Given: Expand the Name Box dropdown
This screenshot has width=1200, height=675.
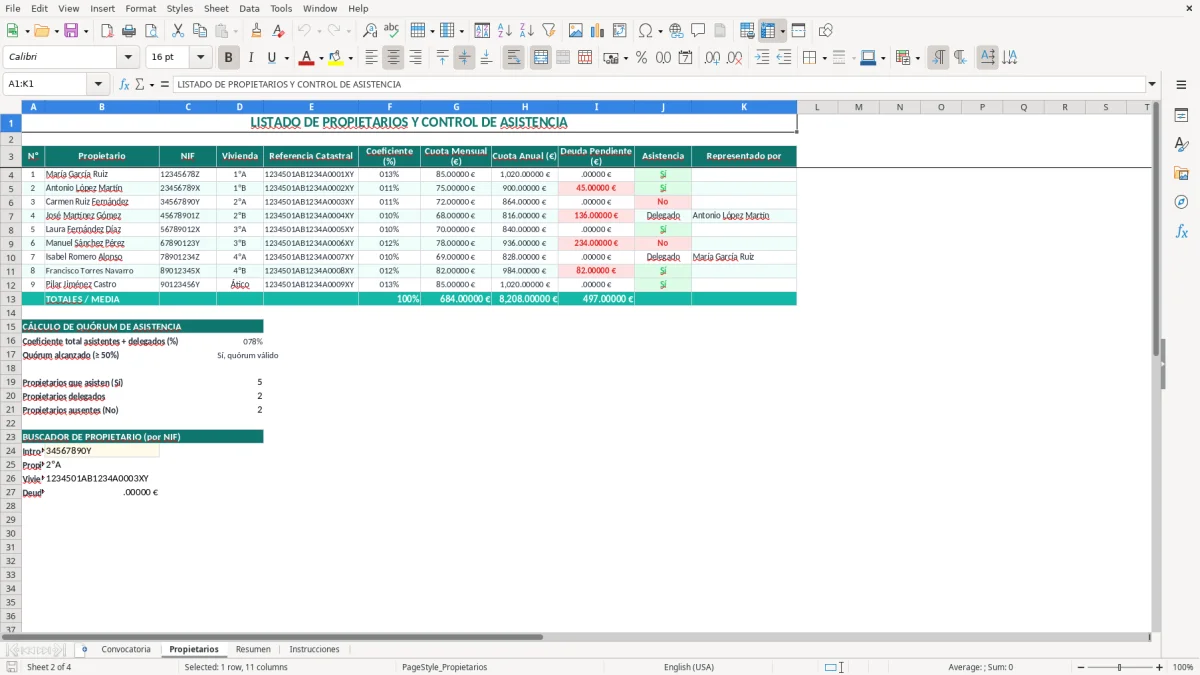Looking at the screenshot, I should click(x=98, y=84).
